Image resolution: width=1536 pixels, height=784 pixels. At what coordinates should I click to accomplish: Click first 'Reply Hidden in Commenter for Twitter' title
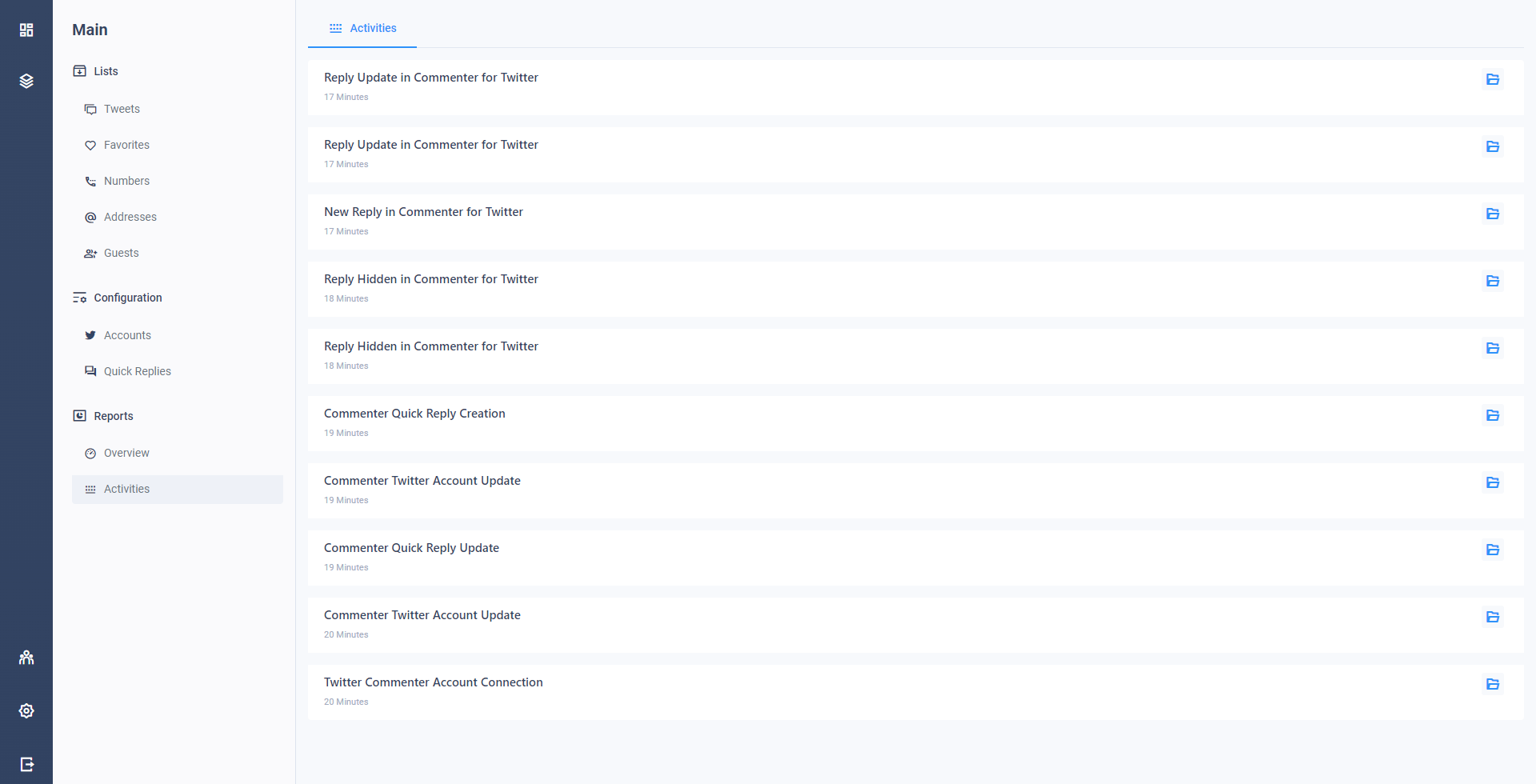click(430, 279)
